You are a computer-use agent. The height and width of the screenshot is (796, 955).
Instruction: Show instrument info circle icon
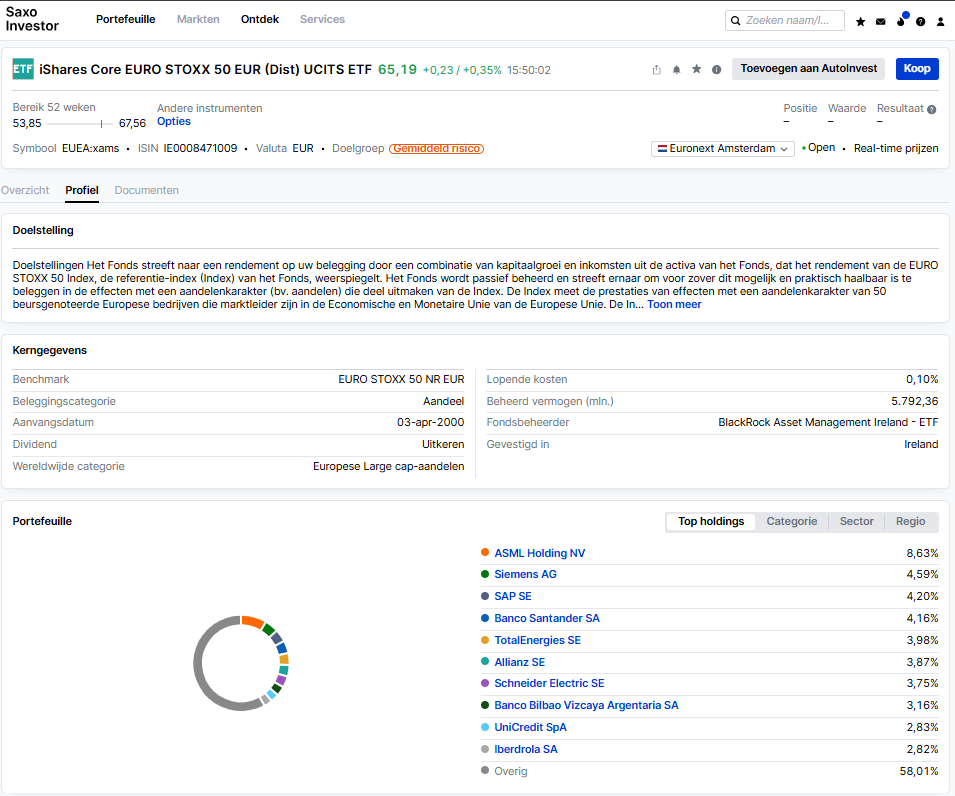(x=717, y=69)
